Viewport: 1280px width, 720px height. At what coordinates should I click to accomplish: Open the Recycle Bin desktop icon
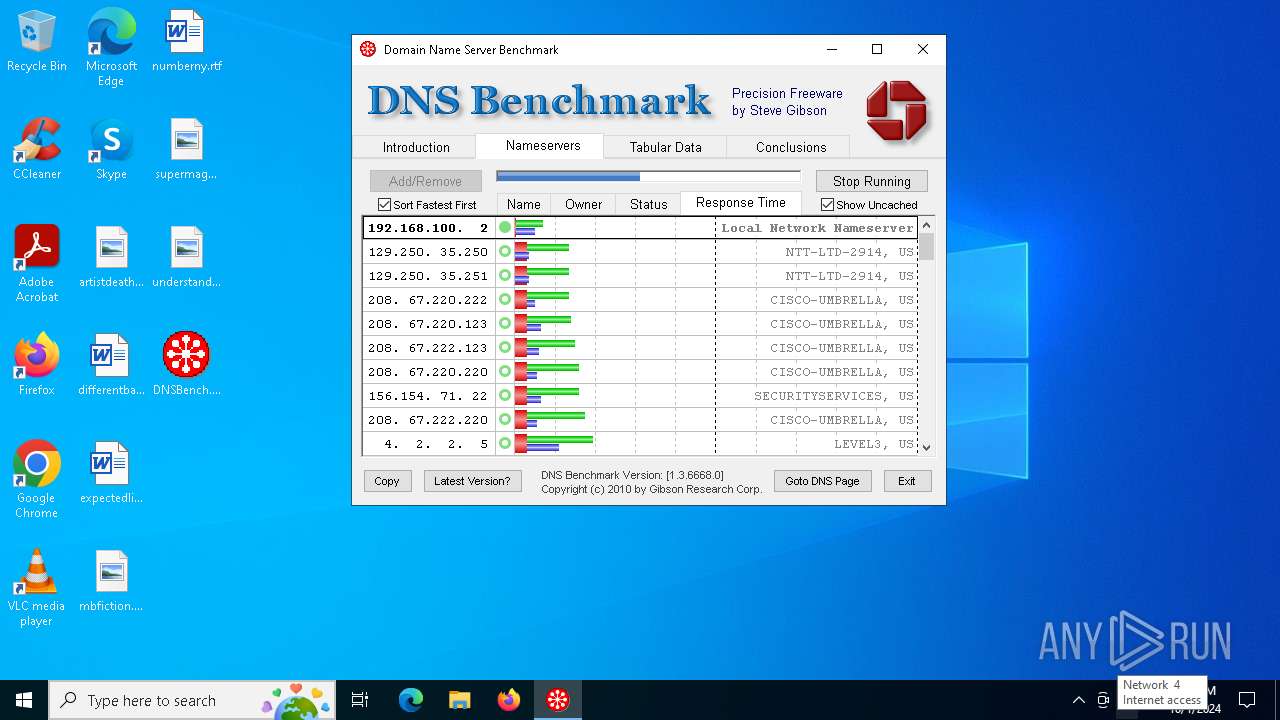(x=37, y=42)
